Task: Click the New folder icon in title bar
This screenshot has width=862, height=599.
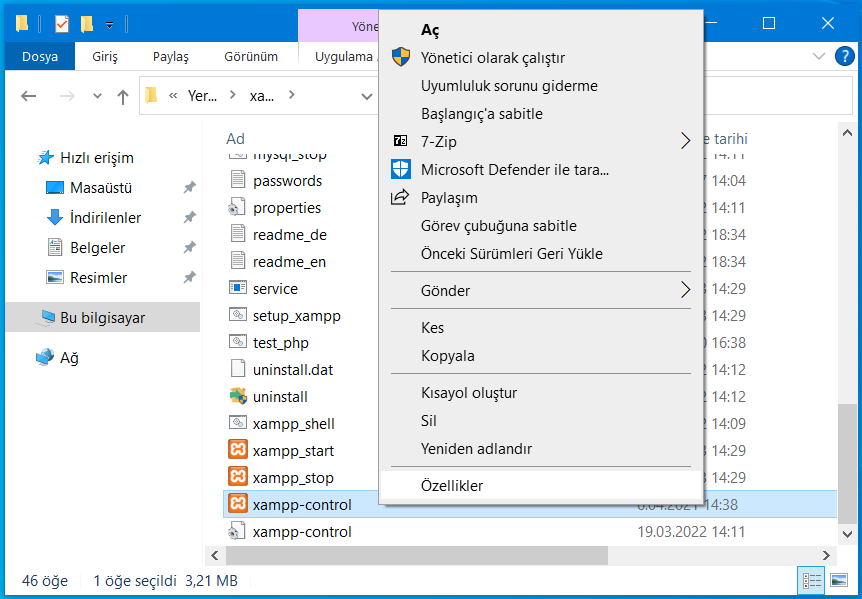Action: pyautogui.click(x=87, y=24)
